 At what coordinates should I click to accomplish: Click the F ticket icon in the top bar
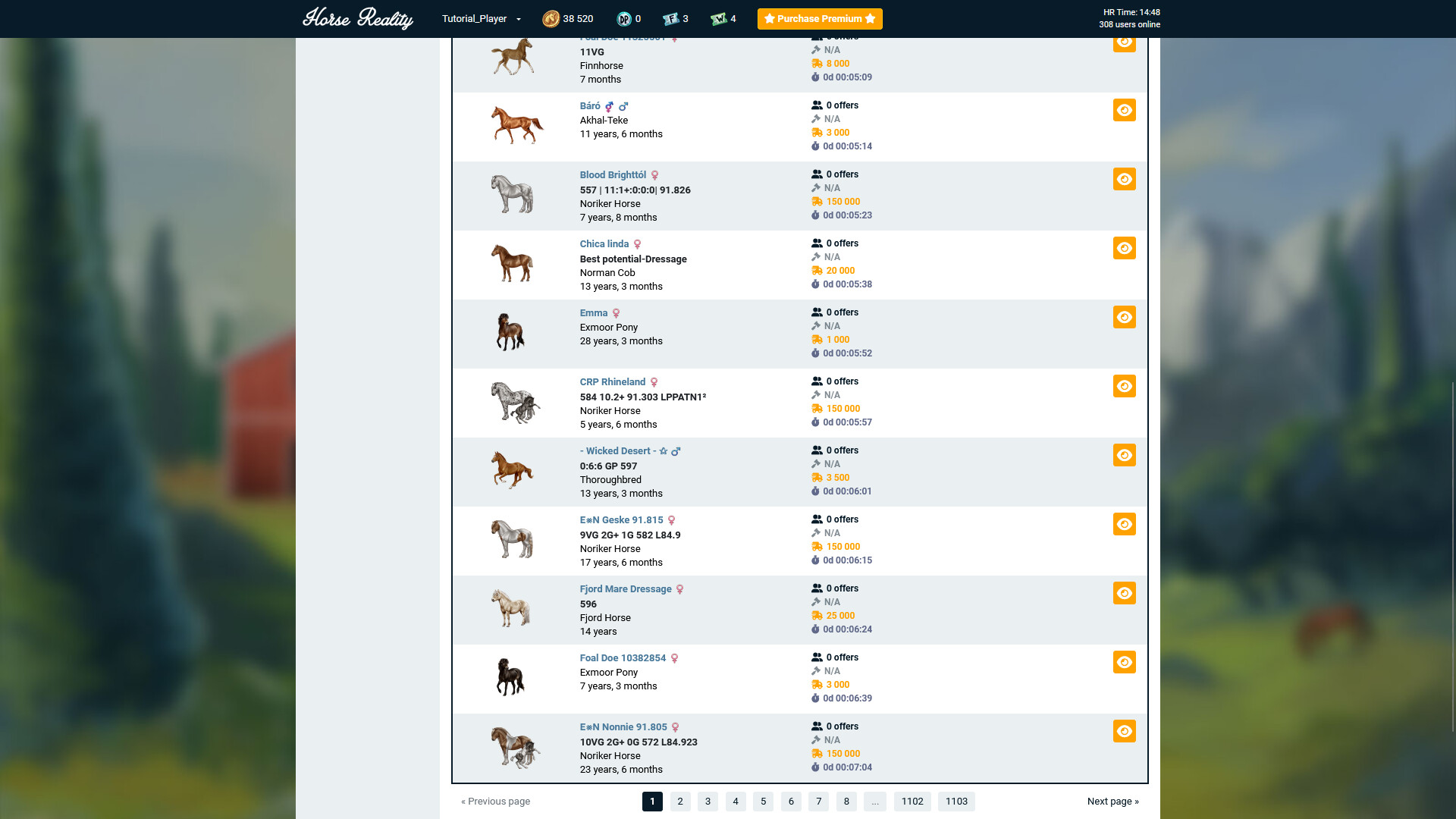click(670, 18)
